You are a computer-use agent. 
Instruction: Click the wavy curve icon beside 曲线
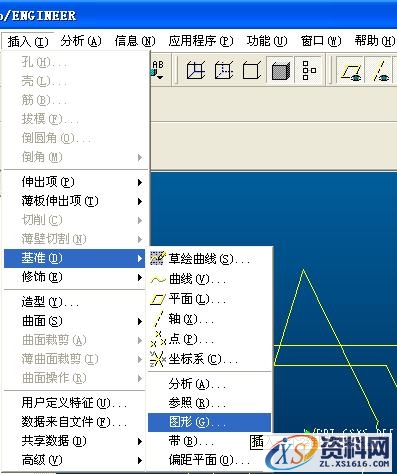pos(158,280)
